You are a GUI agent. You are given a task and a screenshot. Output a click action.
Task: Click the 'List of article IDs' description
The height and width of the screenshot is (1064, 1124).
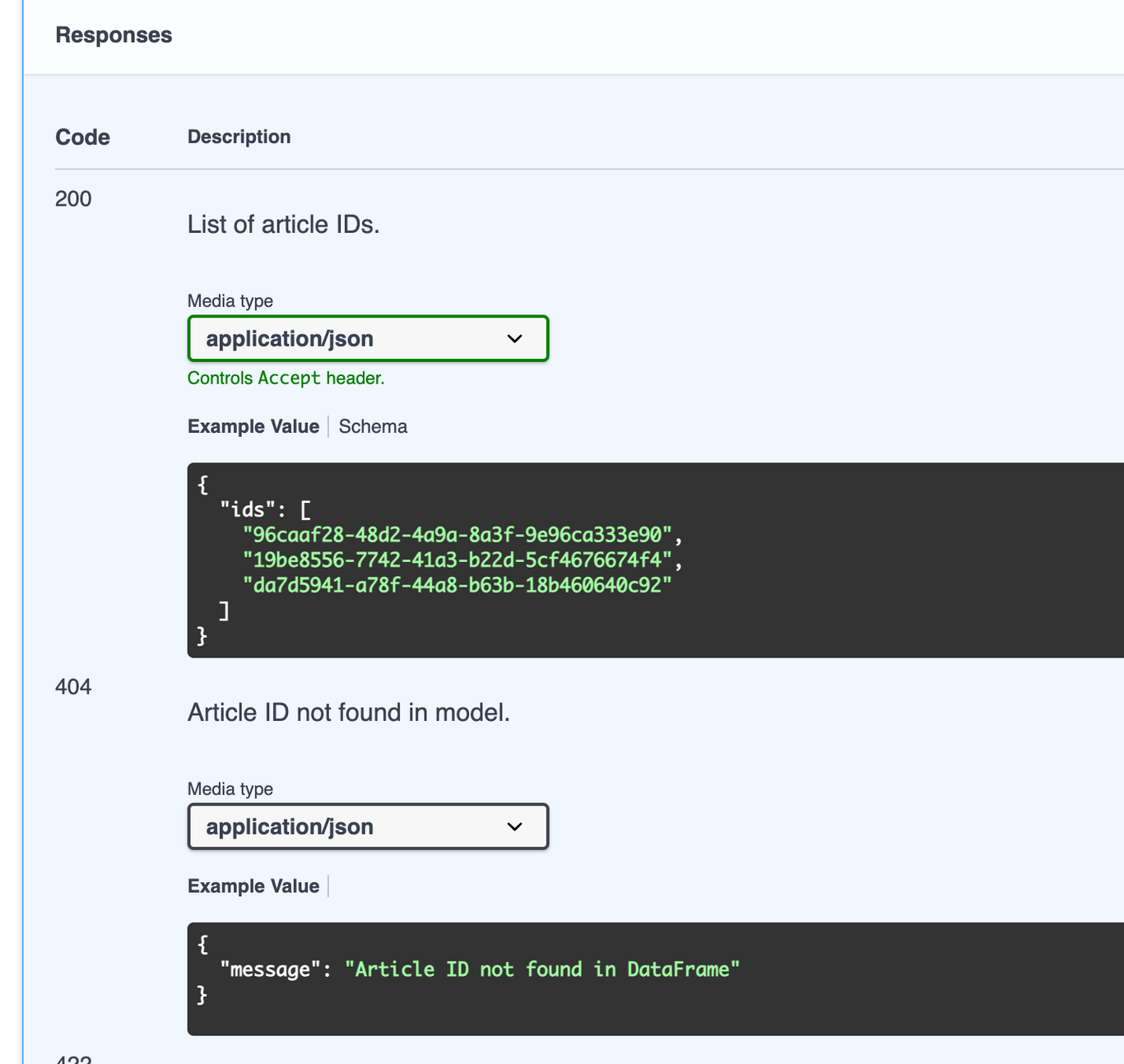coord(284,224)
